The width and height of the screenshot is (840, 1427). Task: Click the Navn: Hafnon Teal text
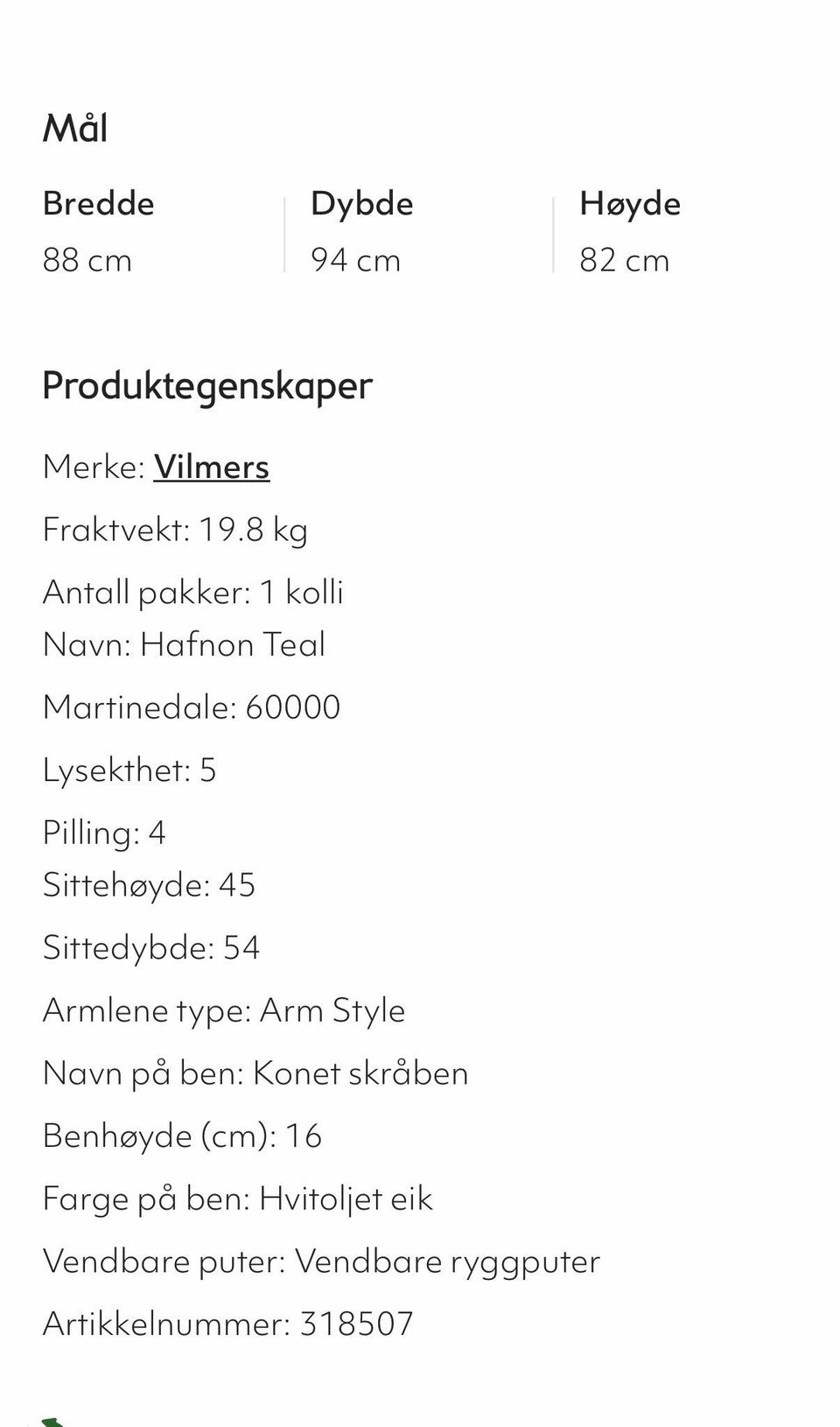point(184,644)
